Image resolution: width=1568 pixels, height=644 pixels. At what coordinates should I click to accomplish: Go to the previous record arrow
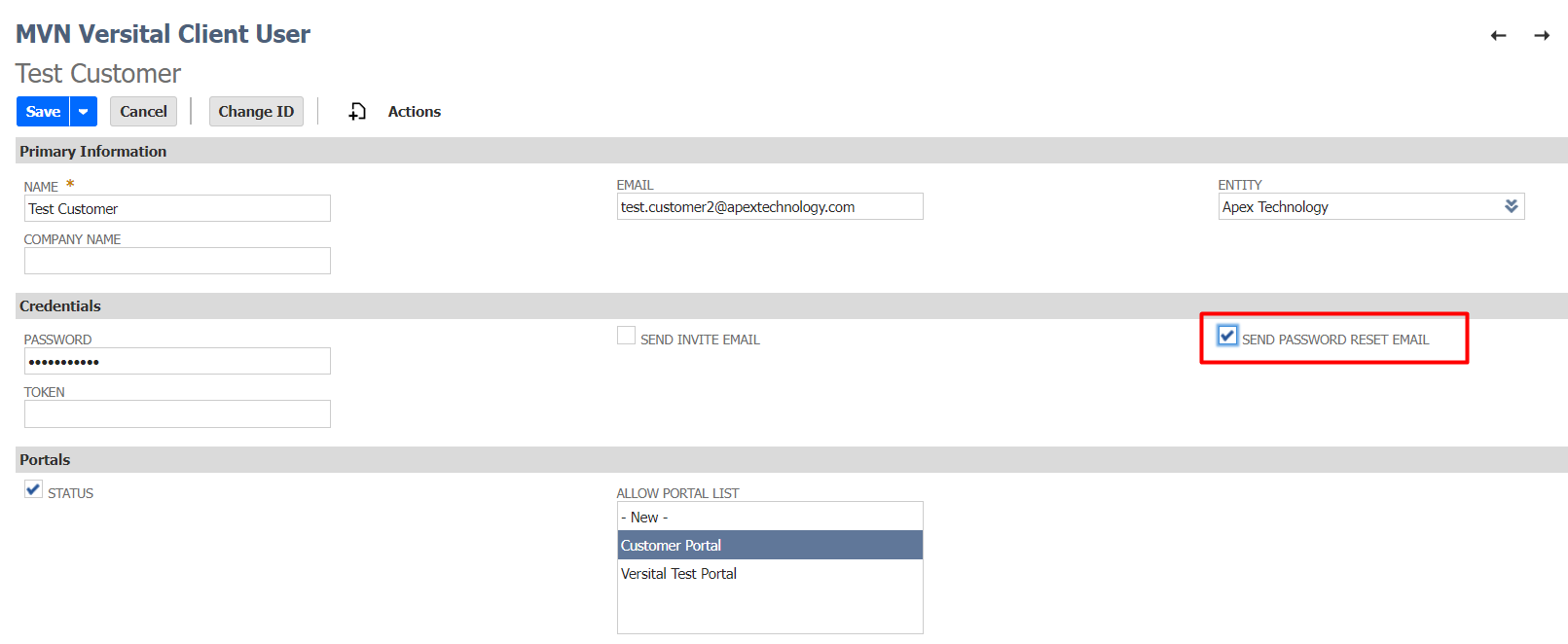[1498, 36]
